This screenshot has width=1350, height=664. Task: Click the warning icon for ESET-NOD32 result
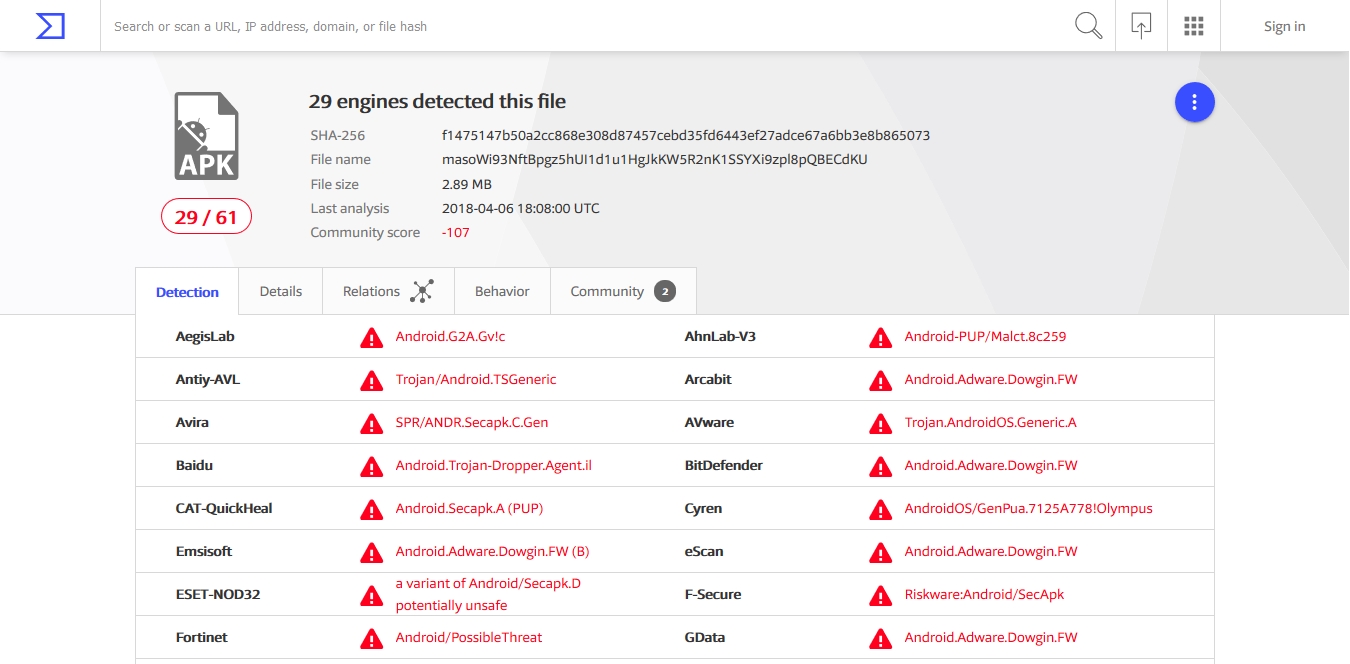[x=371, y=596]
